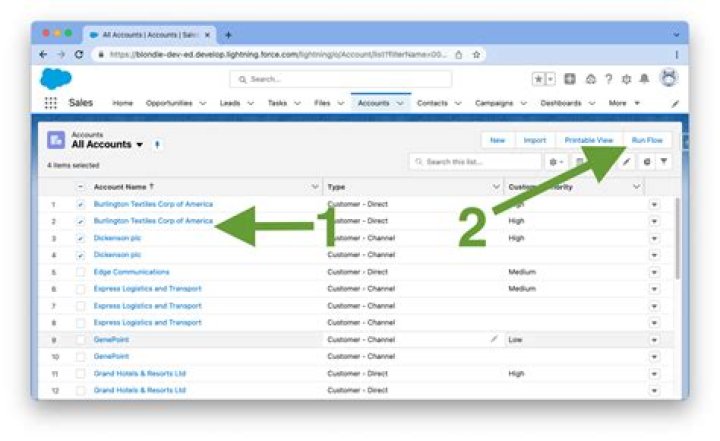Expand the Leads tab chevron
The width and height of the screenshot is (720, 441).
251,103
